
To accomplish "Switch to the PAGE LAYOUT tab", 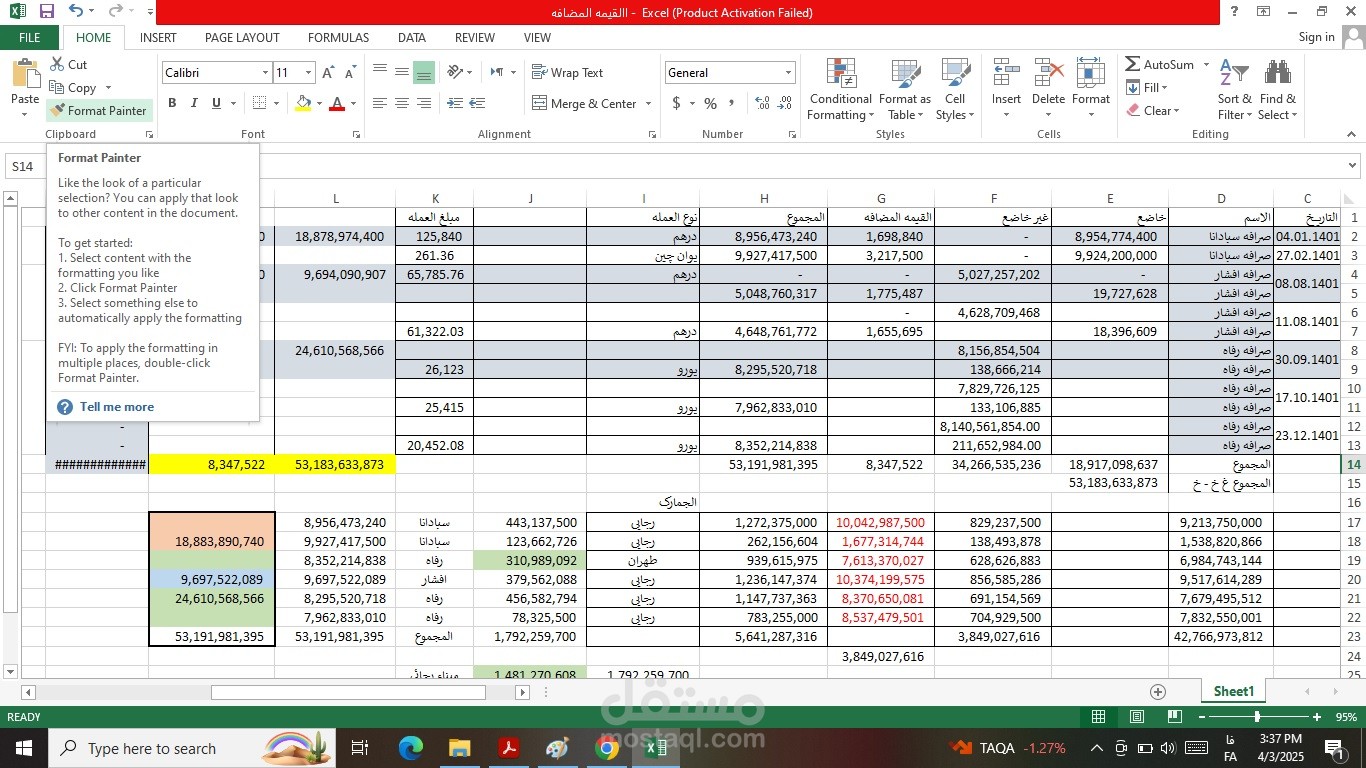I will coord(242,38).
